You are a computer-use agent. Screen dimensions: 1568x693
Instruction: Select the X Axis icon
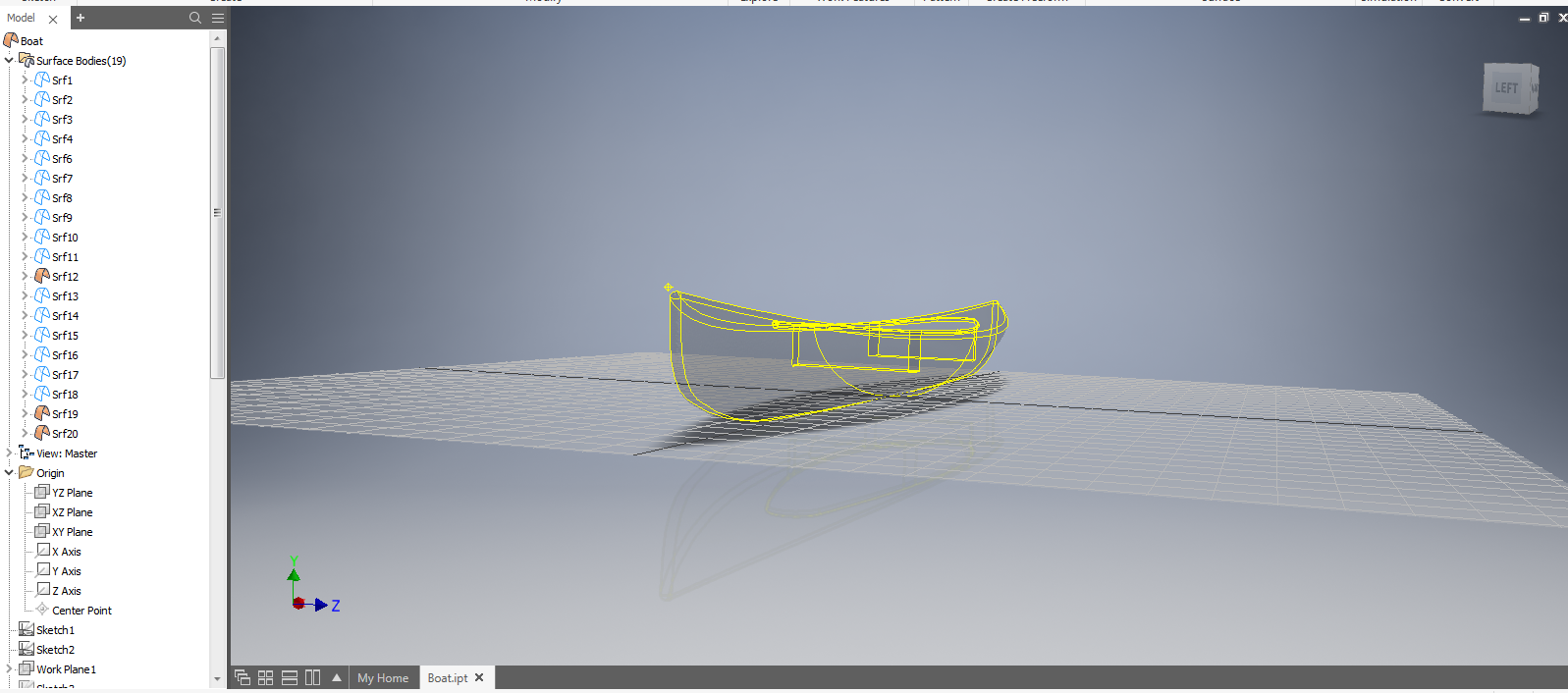pos(43,551)
